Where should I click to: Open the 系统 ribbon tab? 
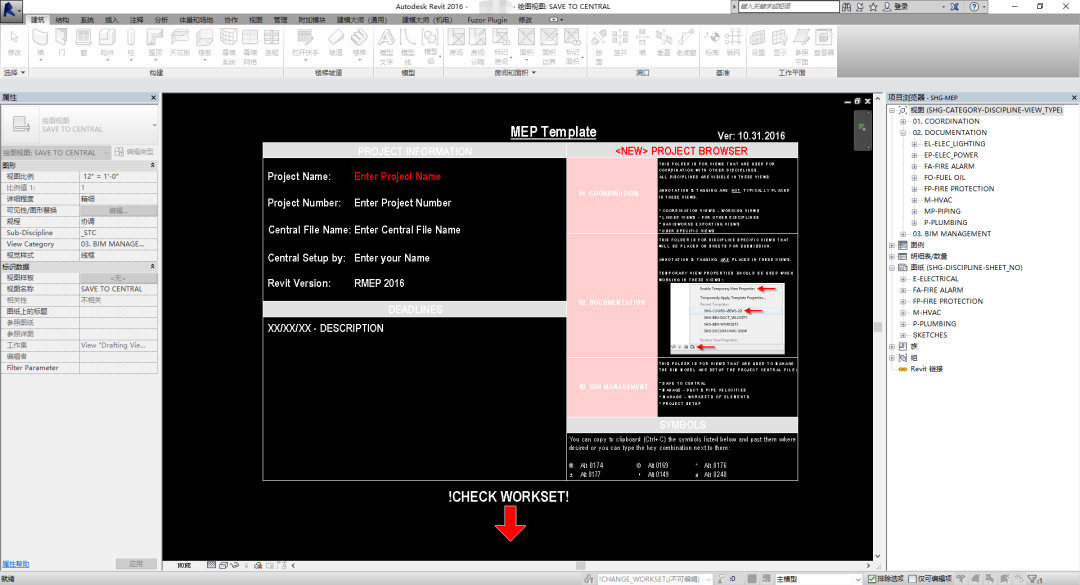point(87,20)
